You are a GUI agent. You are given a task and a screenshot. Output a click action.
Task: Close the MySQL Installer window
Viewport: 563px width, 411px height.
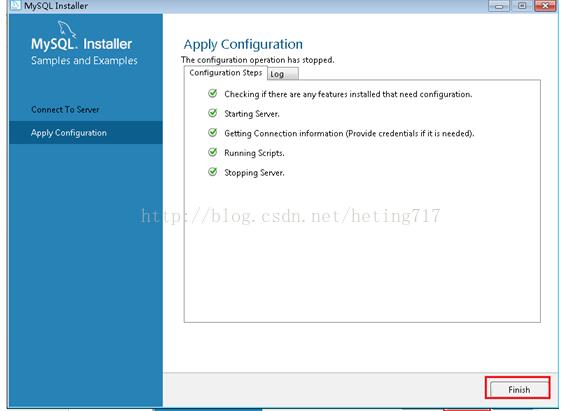545,6
